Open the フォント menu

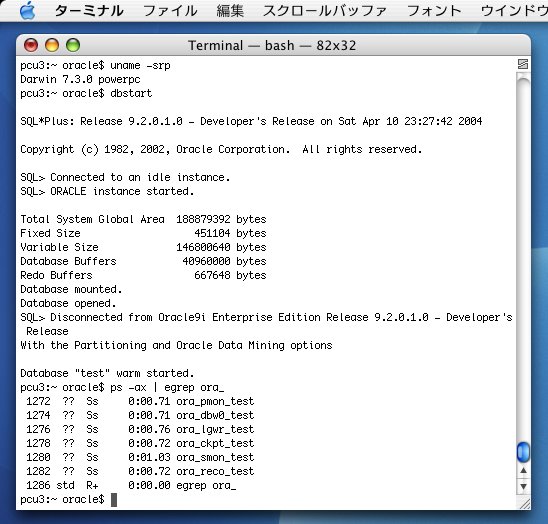pyautogui.click(x=434, y=11)
